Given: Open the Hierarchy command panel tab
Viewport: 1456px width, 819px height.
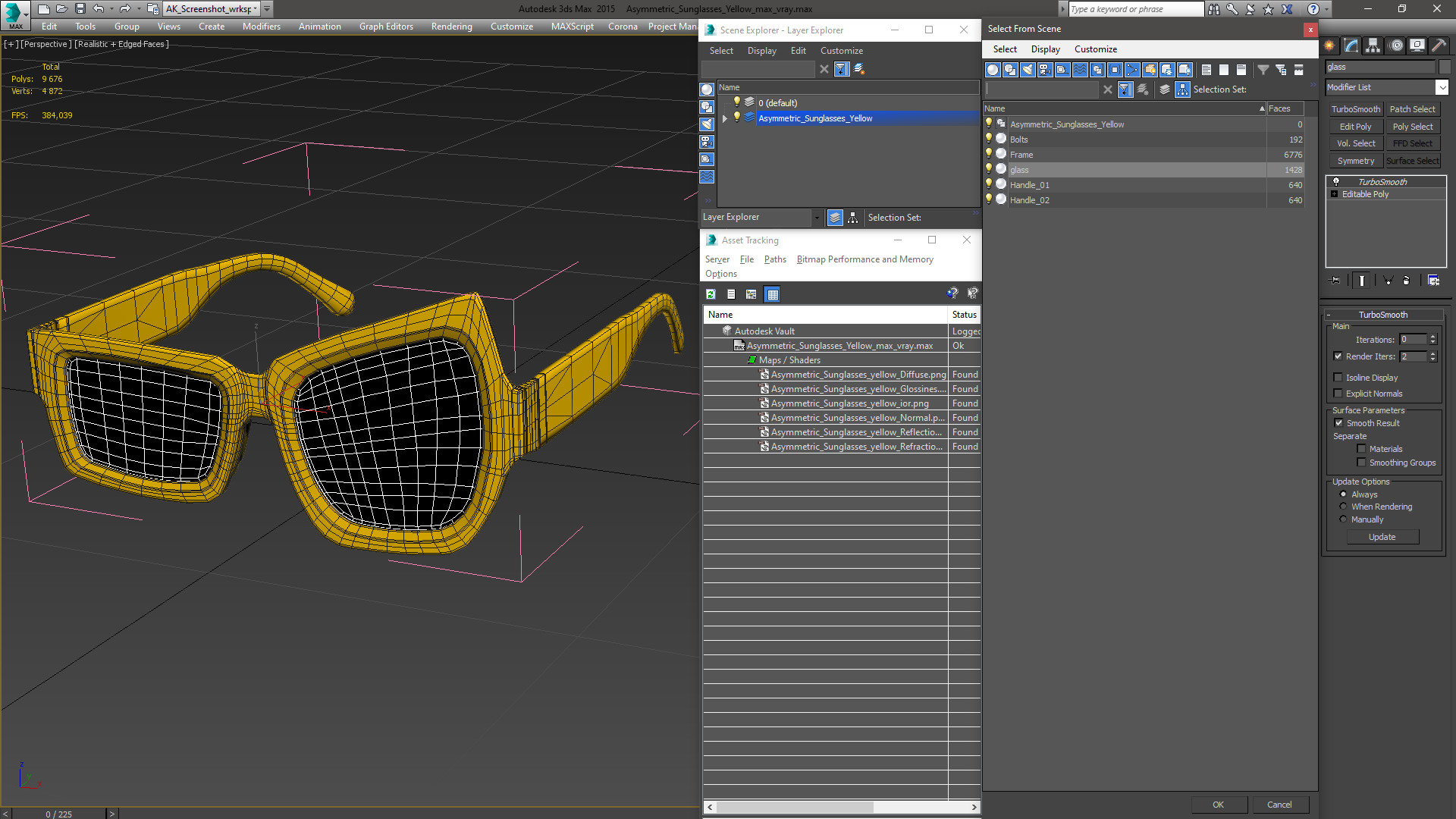Looking at the screenshot, I should [x=1373, y=46].
